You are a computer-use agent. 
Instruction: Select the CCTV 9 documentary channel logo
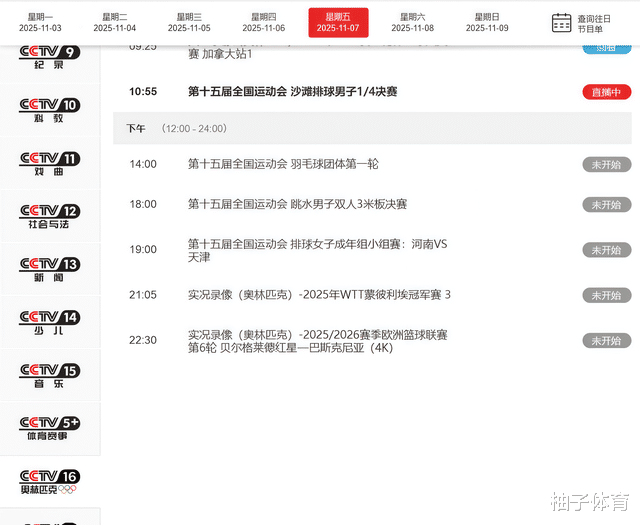(x=49, y=58)
